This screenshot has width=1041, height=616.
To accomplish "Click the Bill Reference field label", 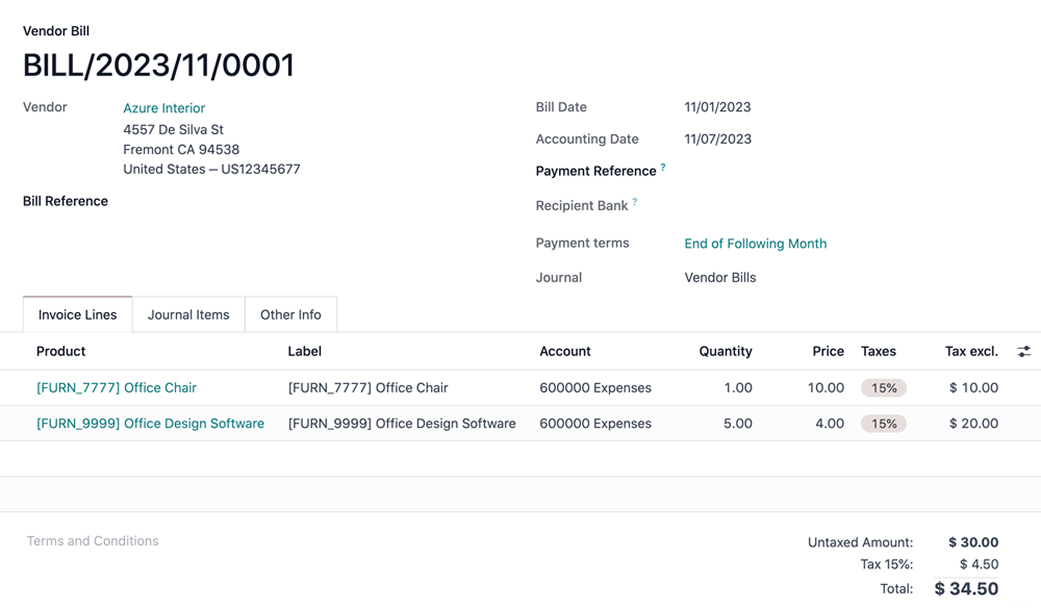I will click(x=65, y=201).
